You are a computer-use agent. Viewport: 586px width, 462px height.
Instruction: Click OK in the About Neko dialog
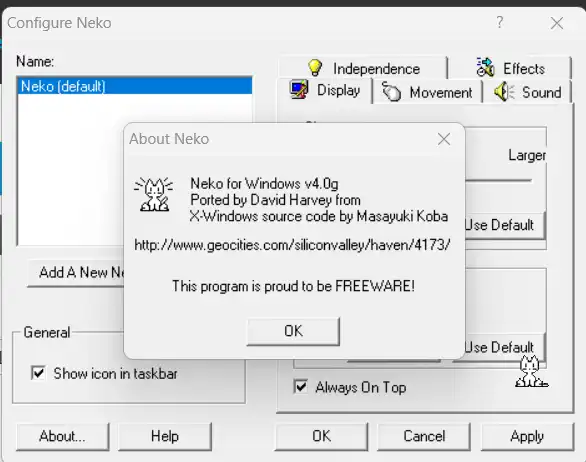point(293,331)
